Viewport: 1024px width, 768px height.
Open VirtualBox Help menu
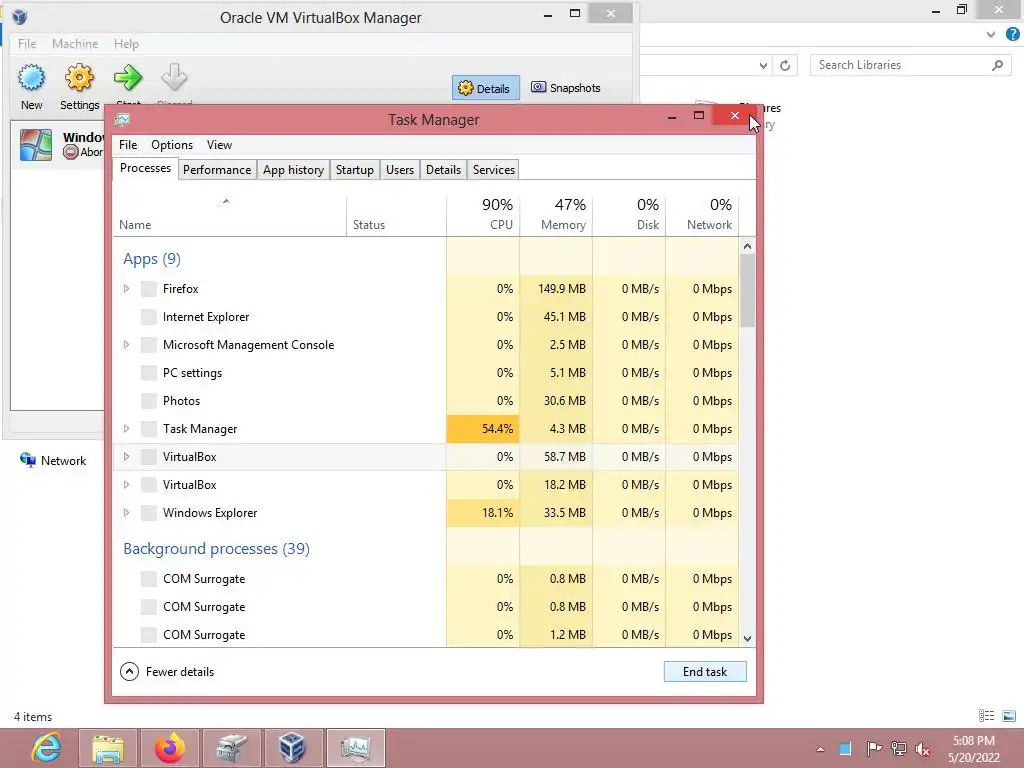click(x=126, y=44)
